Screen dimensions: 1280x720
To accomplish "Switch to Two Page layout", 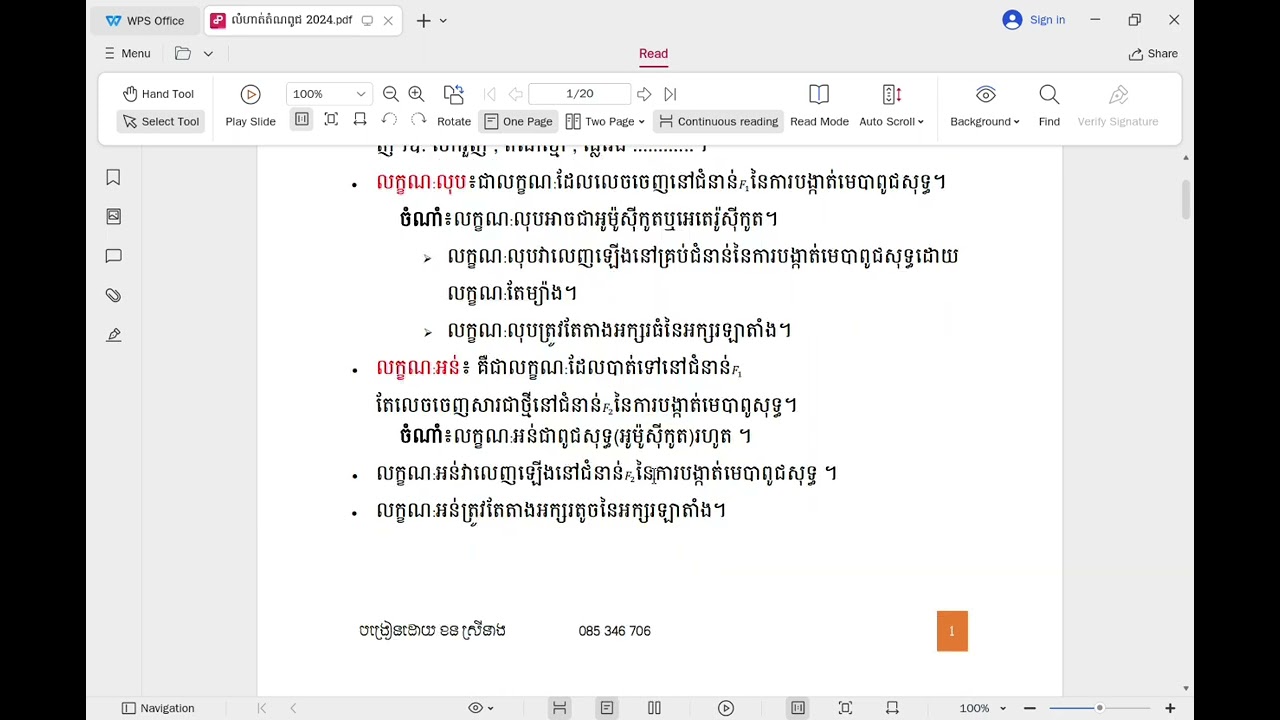I will pos(600,121).
